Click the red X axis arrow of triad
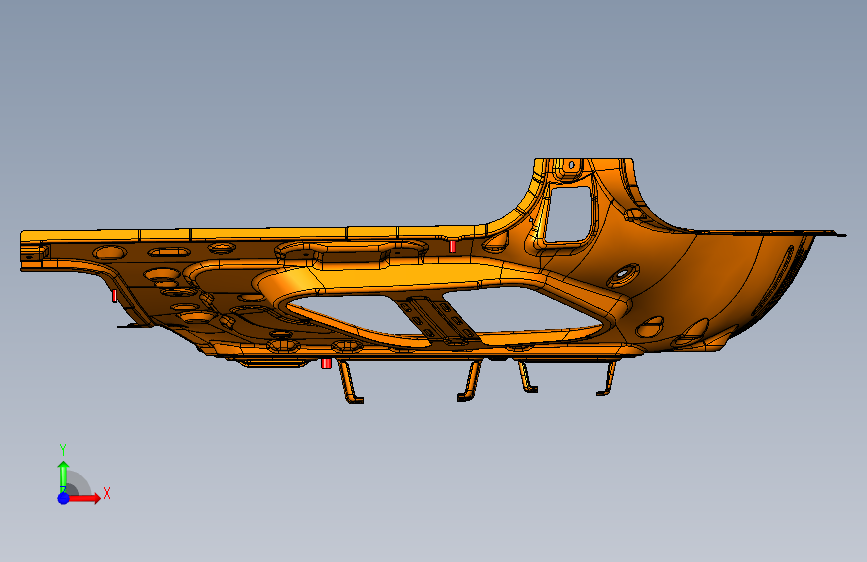Viewport: 867px width, 562px height. (85, 498)
